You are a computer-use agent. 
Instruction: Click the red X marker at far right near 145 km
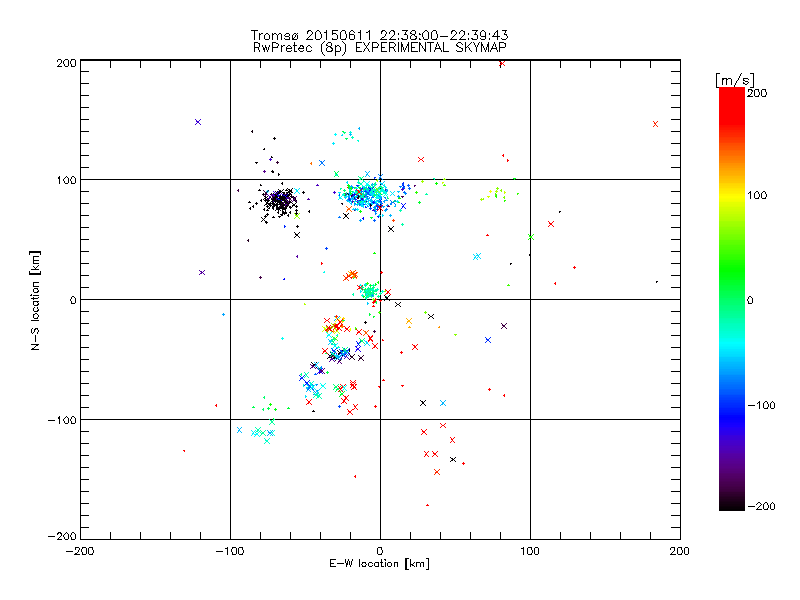tap(656, 124)
